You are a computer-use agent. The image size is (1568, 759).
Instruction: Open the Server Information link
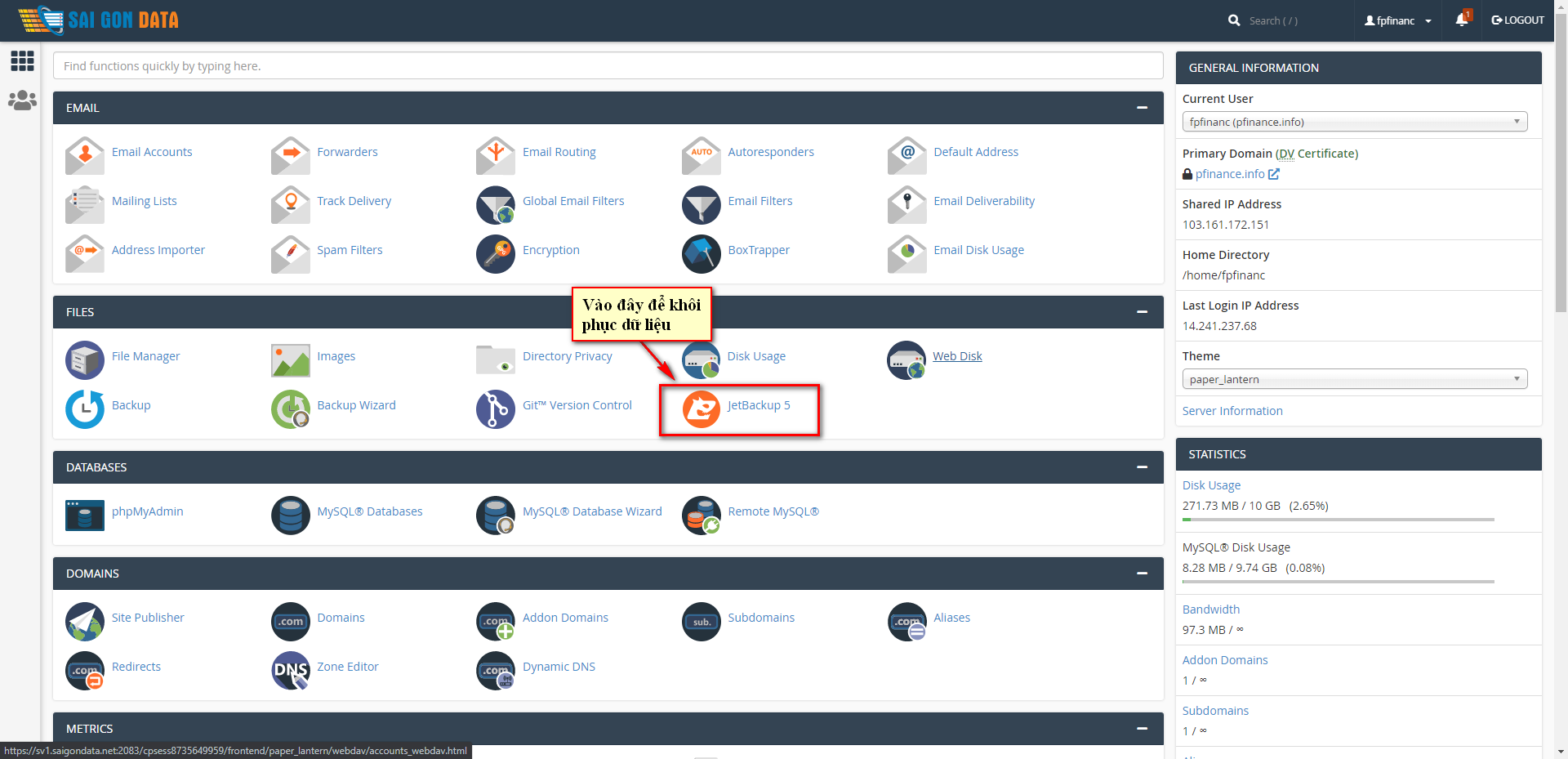coord(1232,411)
